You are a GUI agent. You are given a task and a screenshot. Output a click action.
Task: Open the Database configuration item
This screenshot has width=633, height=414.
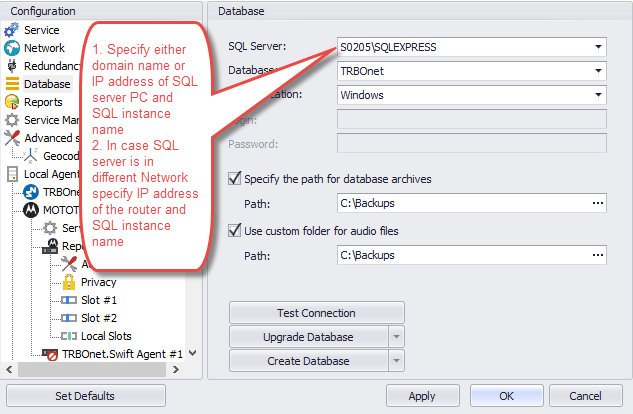(47, 84)
